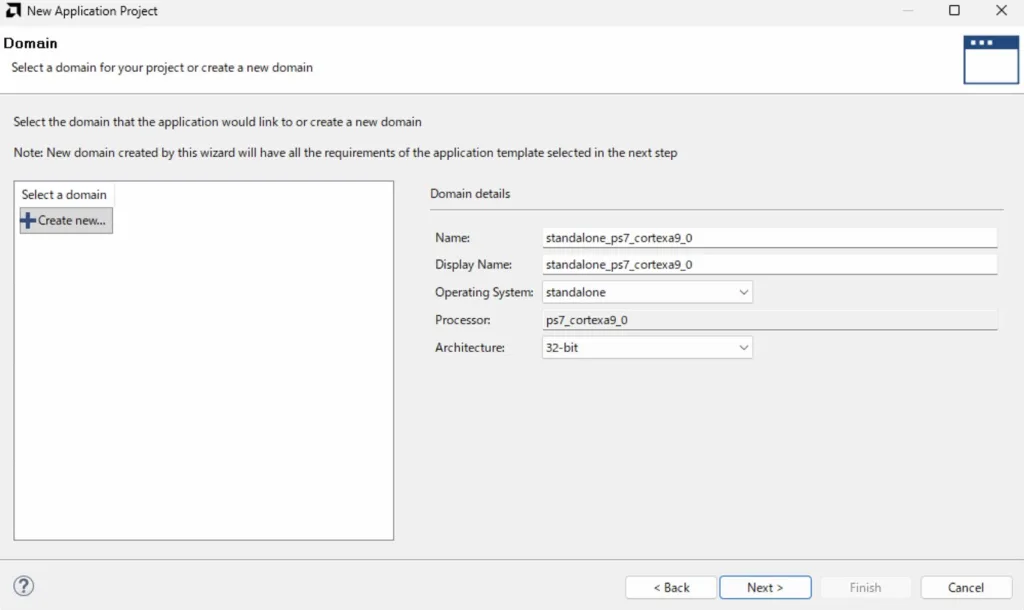Maximize the New Application Project window

(954, 11)
